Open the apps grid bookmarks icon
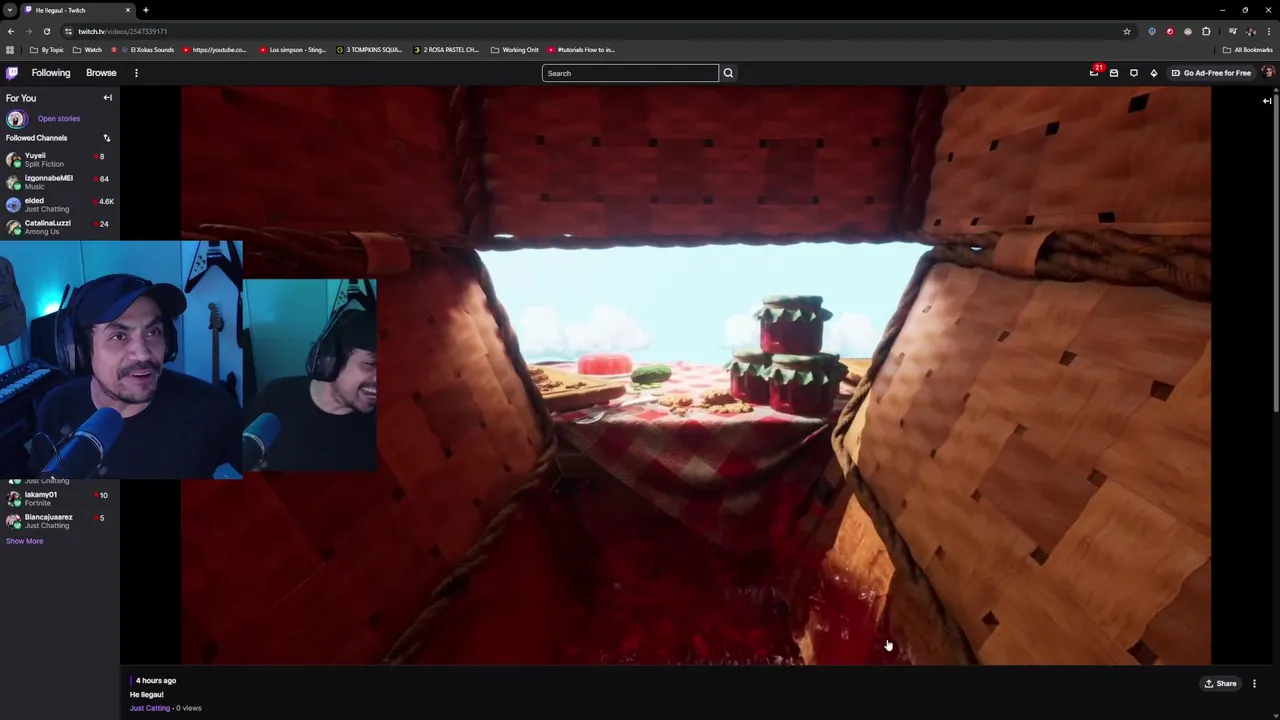This screenshot has width=1280, height=720. (x=10, y=50)
